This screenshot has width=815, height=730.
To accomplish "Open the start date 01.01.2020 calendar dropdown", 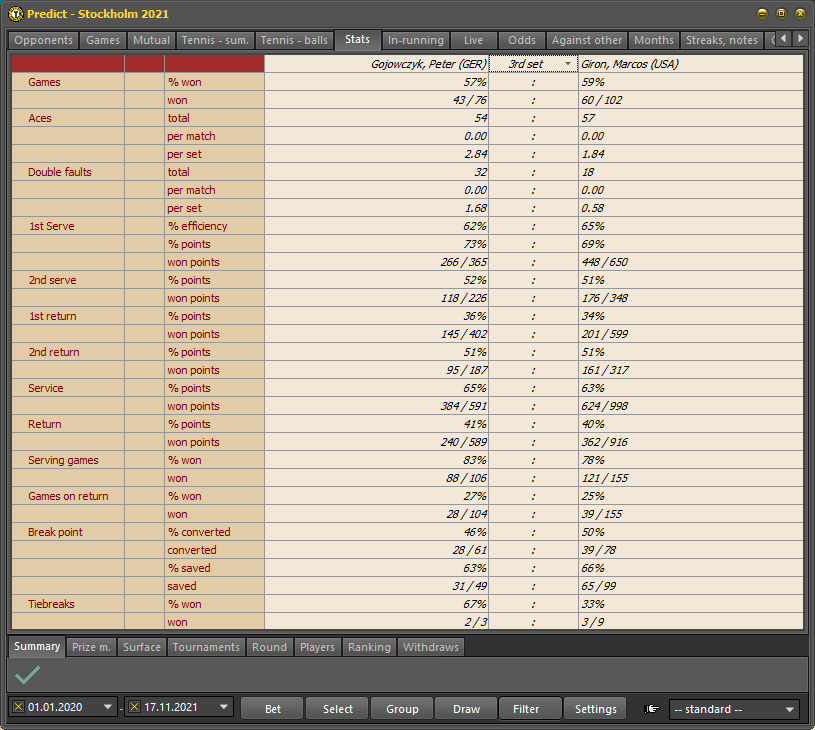I will pos(107,708).
